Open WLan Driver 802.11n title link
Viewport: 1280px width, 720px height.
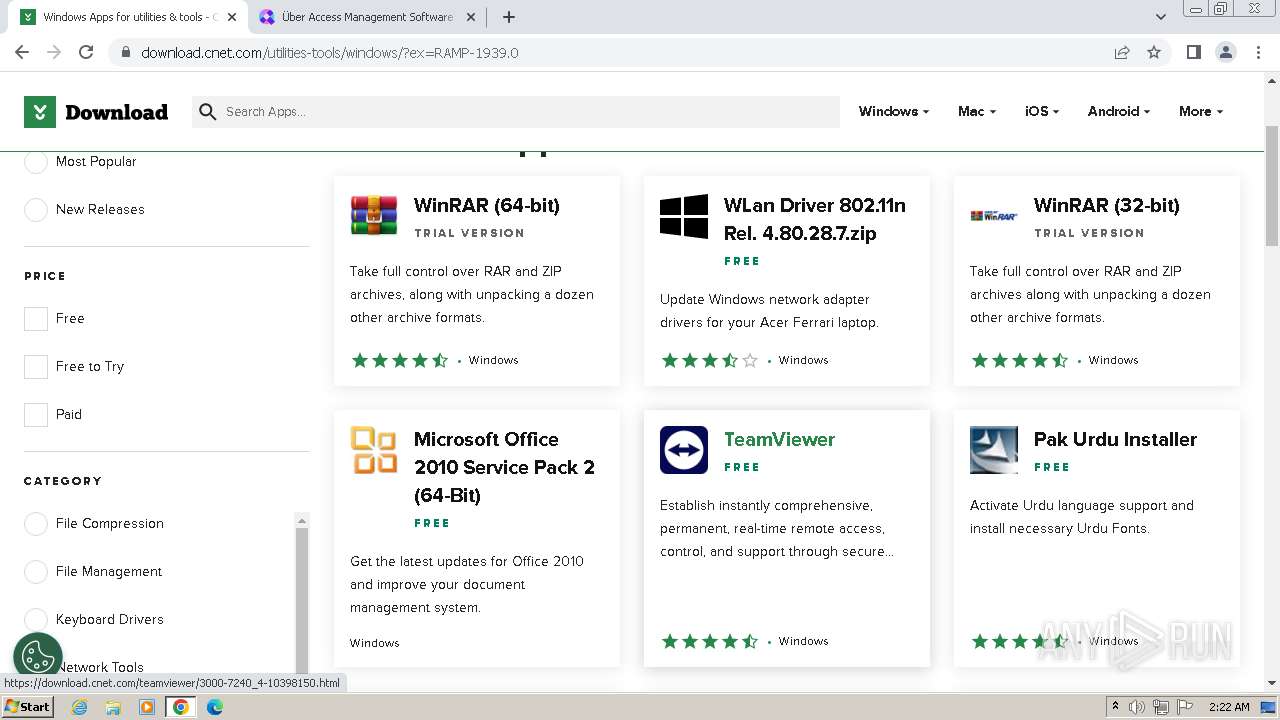coord(815,220)
